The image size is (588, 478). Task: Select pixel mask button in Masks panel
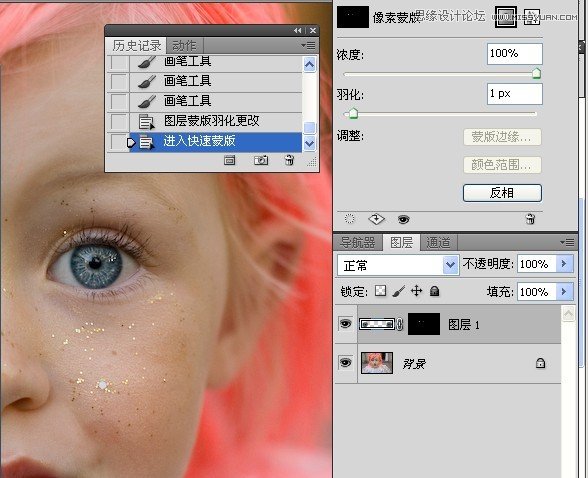[506, 17]
